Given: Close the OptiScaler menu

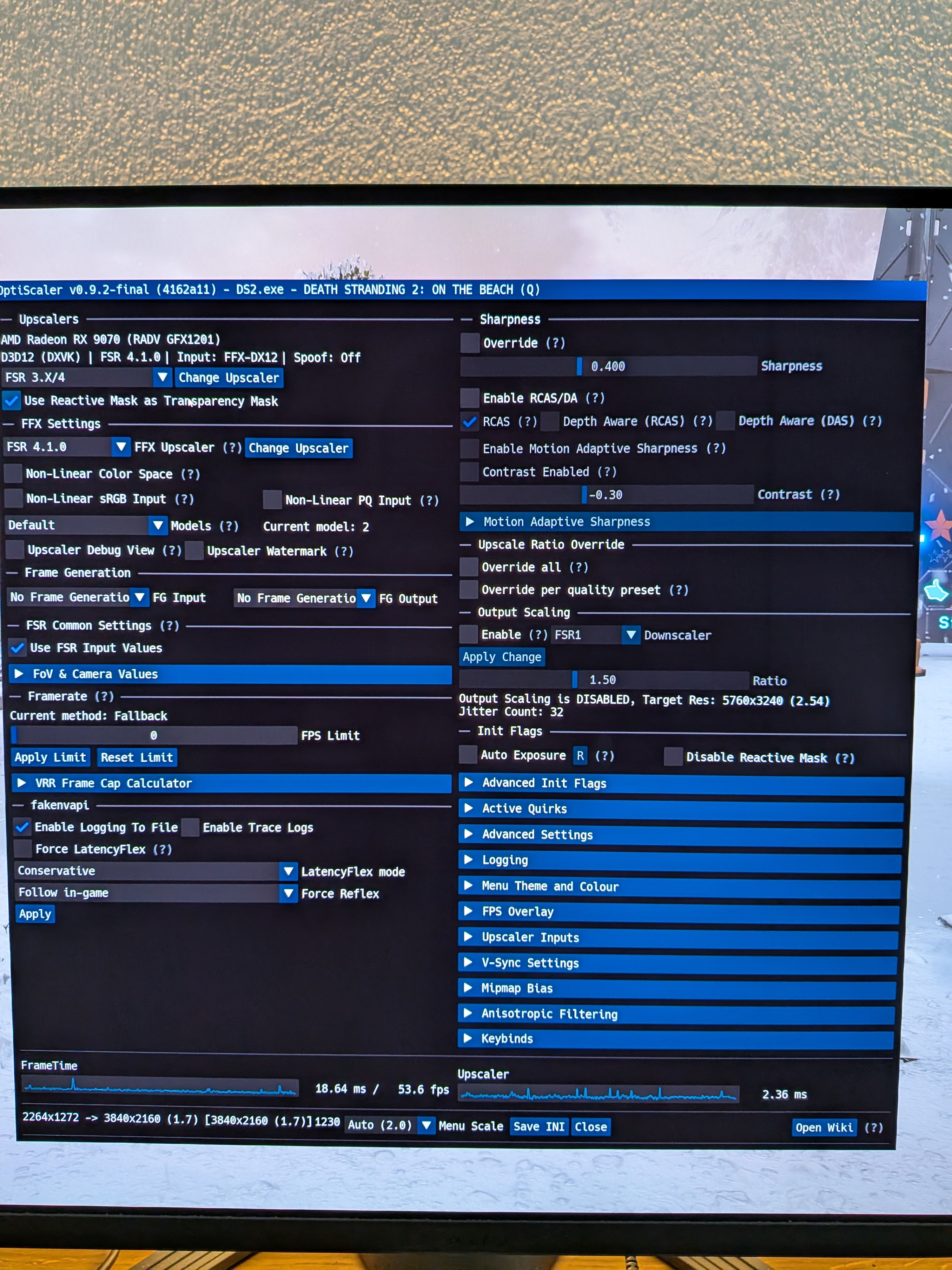Looking at the screenshot, I should 591,1126.
